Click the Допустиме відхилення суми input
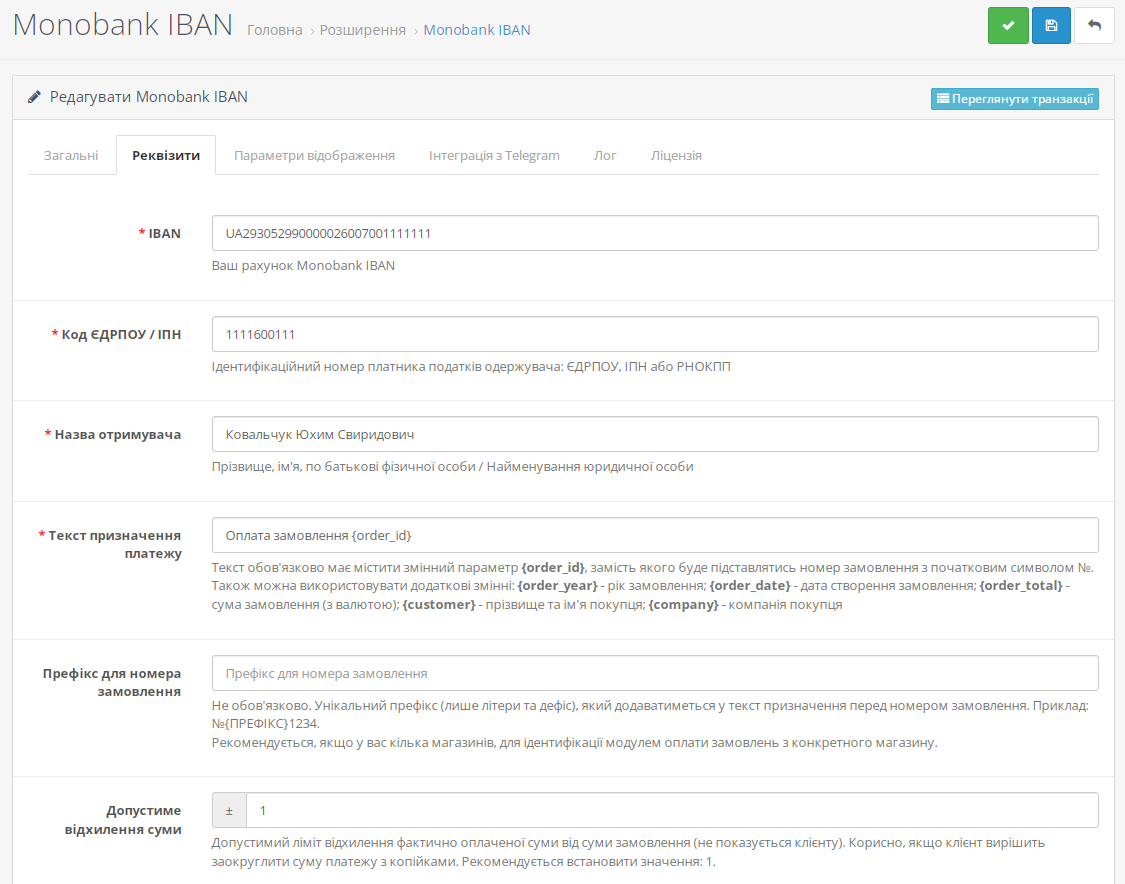Image resolution: width=1125 pixels, height=884 pixels. [672, 811]
